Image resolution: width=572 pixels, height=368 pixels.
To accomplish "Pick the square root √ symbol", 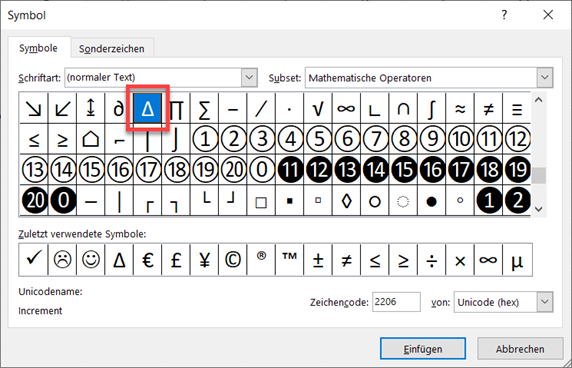I will [318, 109].
